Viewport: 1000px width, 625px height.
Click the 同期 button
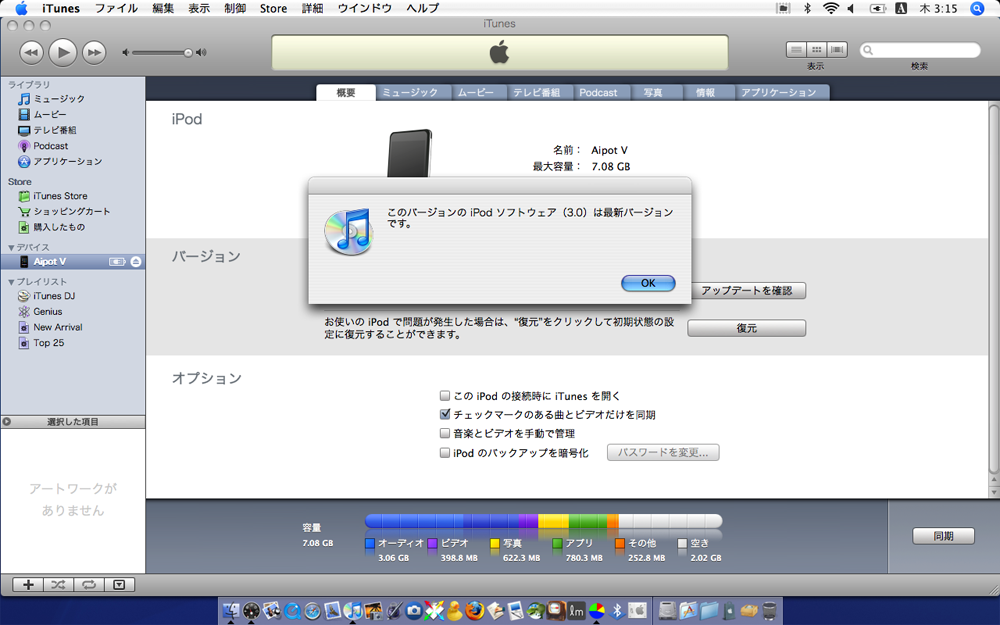[x=943, y=536]
